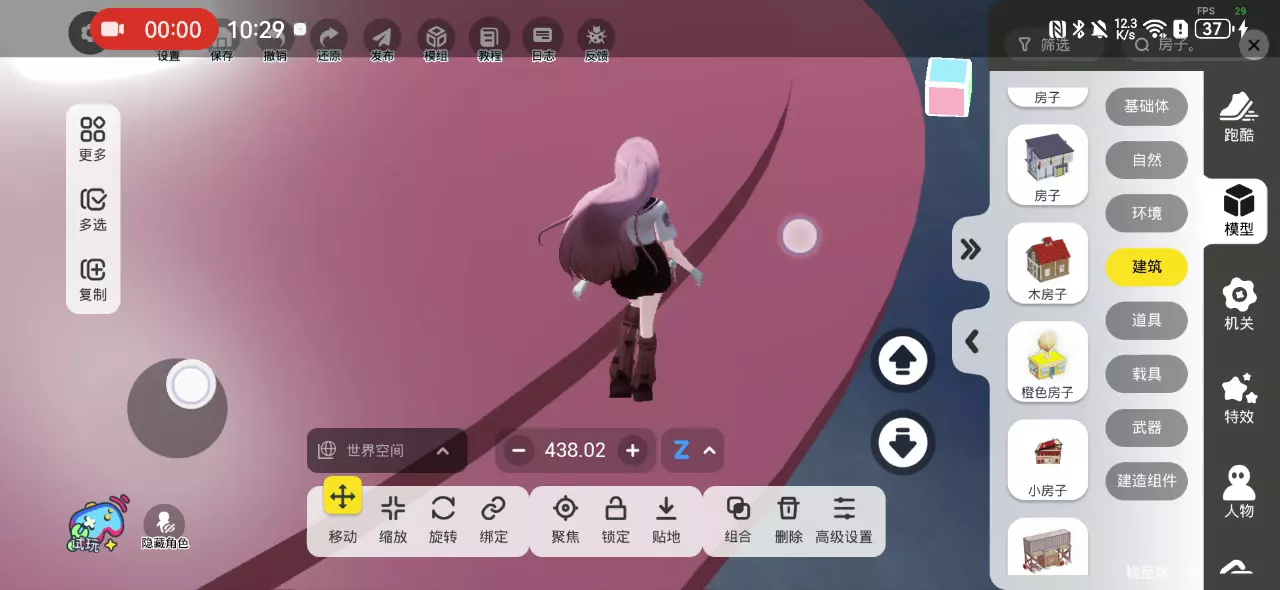Select the 自然 category
Screen dimensions: 1280x590
click(1146, 160)
